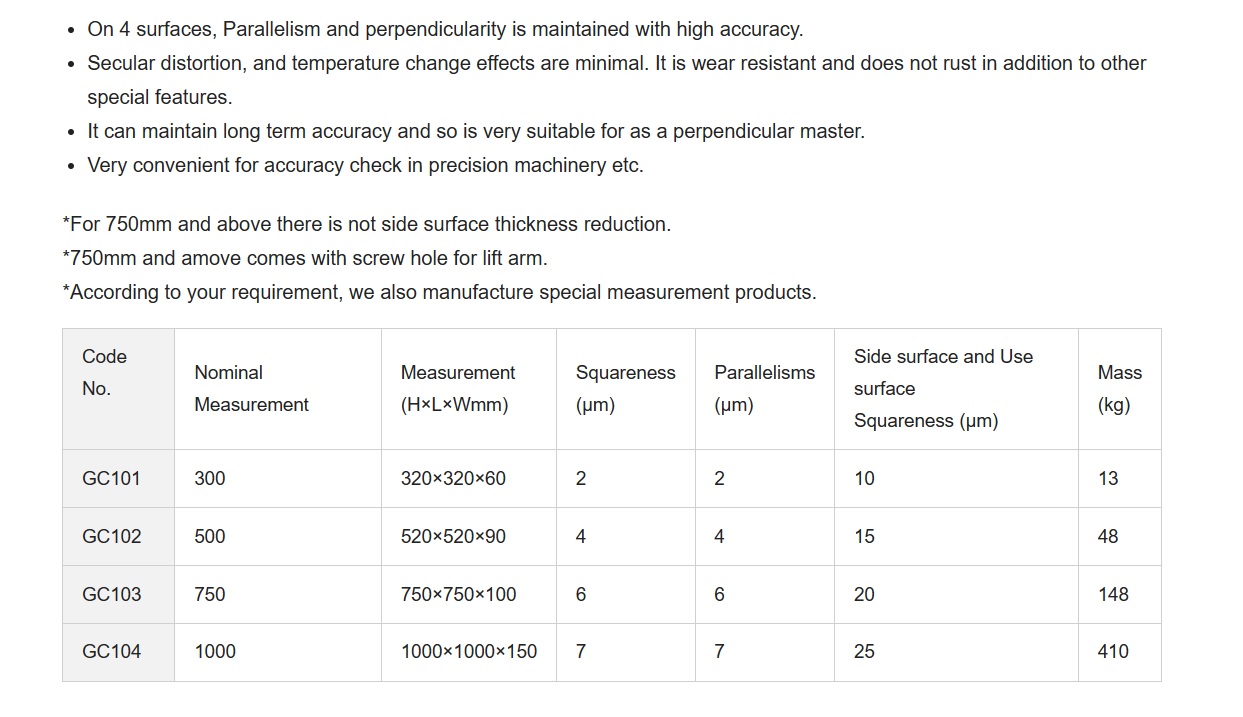The image size is (1243, 717).
Task: Click the 520×520×90 measurement cell
Action: tap(453, 536)
